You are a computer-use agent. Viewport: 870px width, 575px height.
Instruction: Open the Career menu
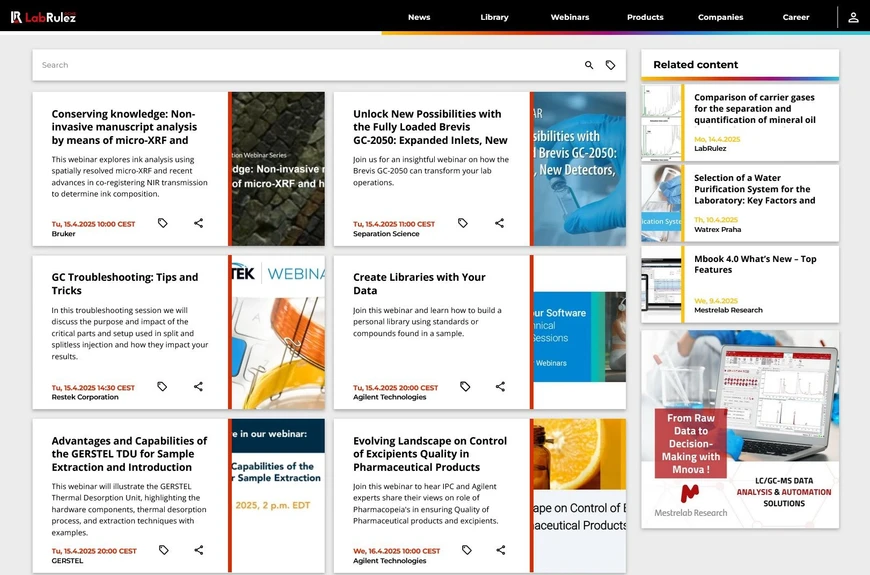[796, 17]
